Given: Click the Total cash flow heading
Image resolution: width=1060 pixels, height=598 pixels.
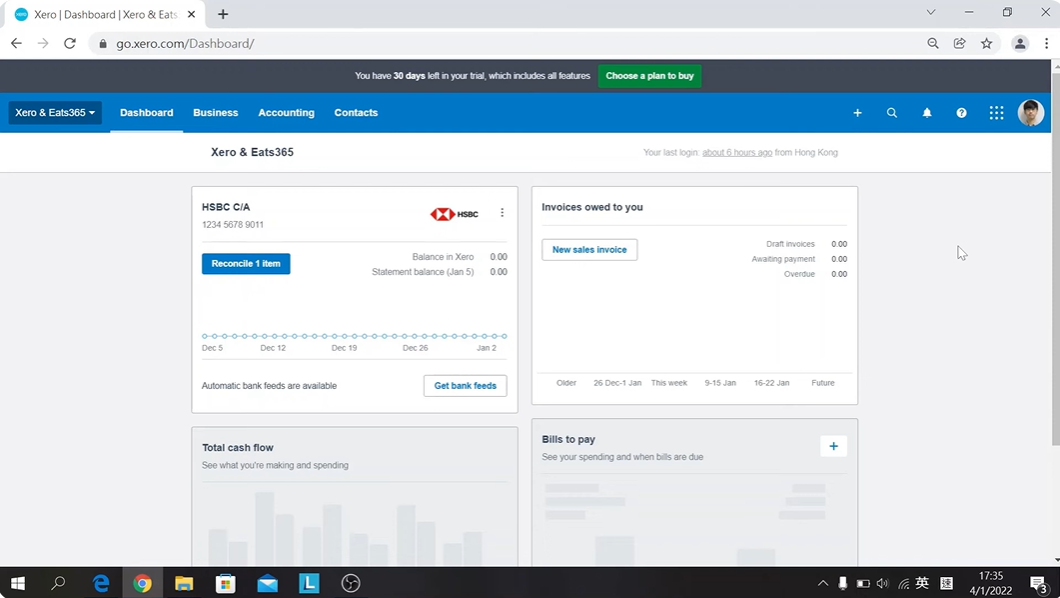Looking at the screenshot, I should coord(238,447).
